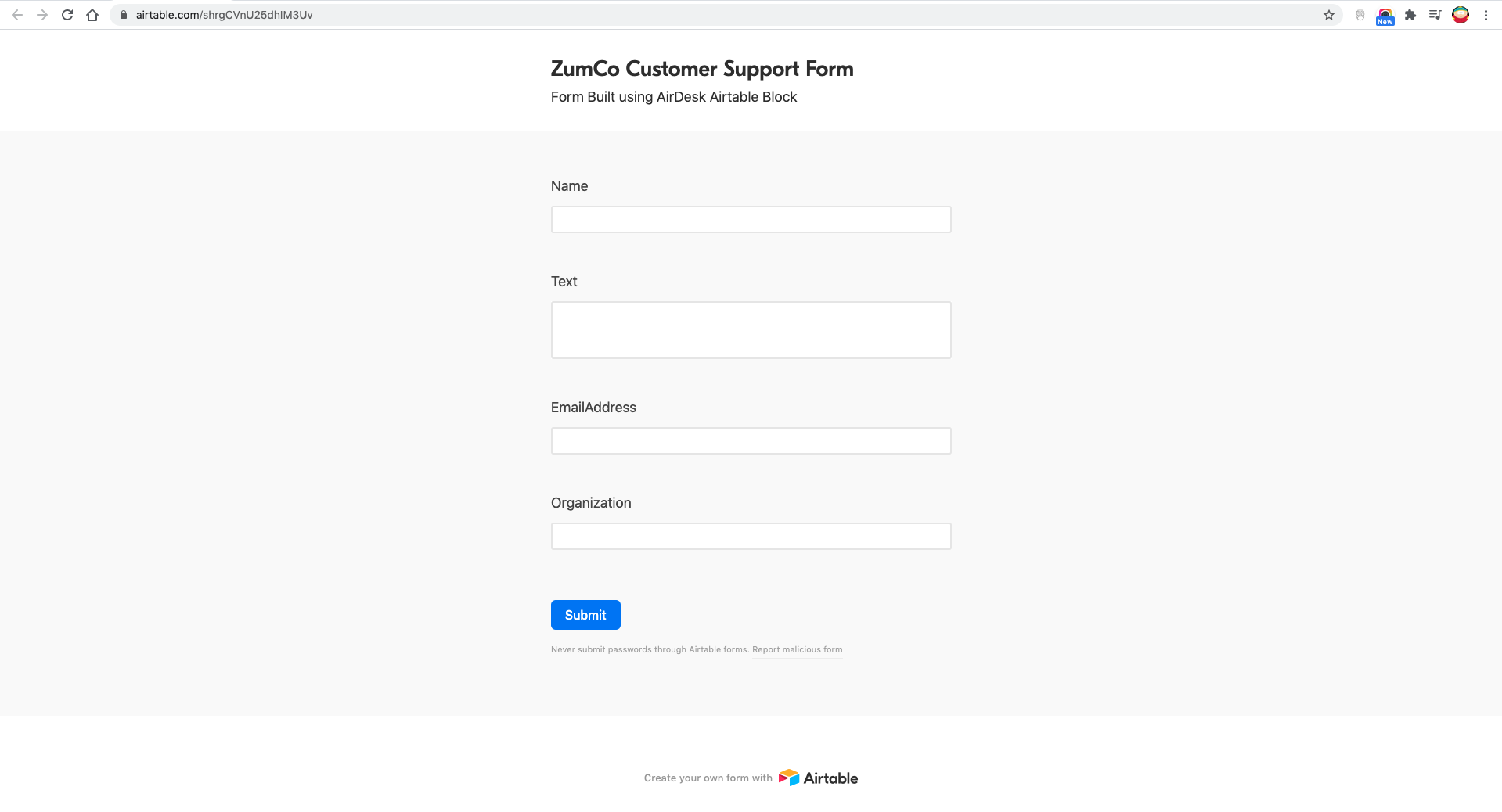Focus the Name input field

pos(751,220)
